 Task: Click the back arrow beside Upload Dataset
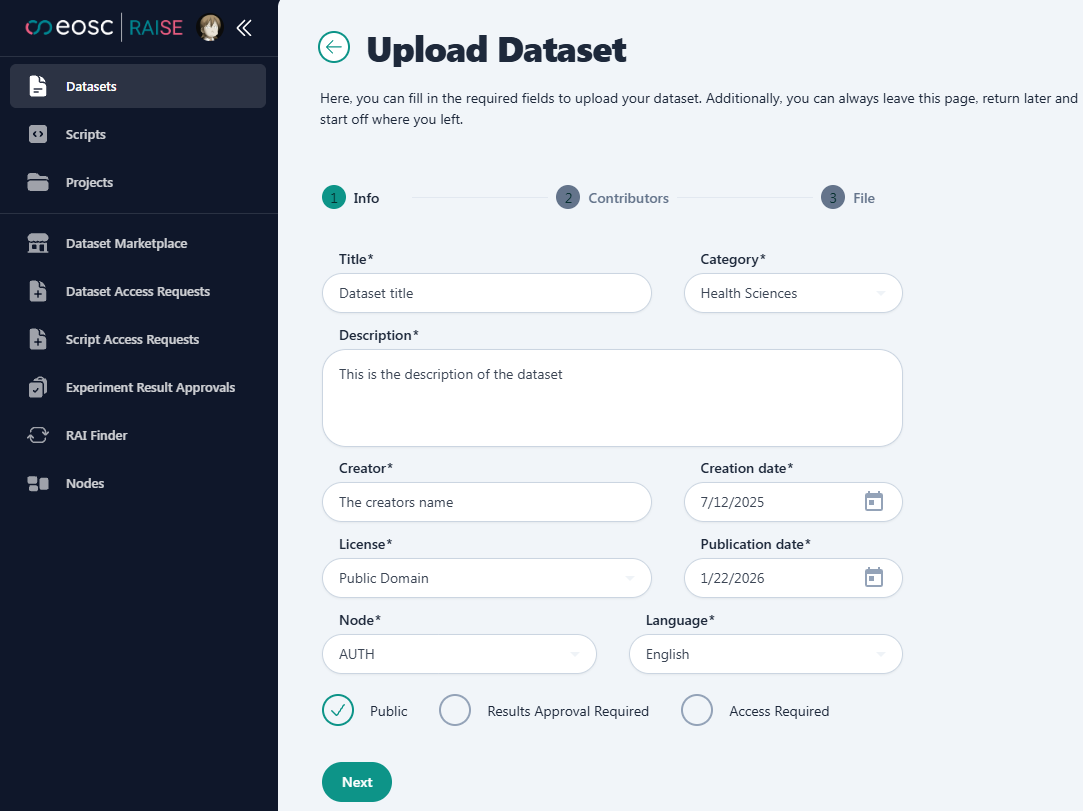pos(334,47)
